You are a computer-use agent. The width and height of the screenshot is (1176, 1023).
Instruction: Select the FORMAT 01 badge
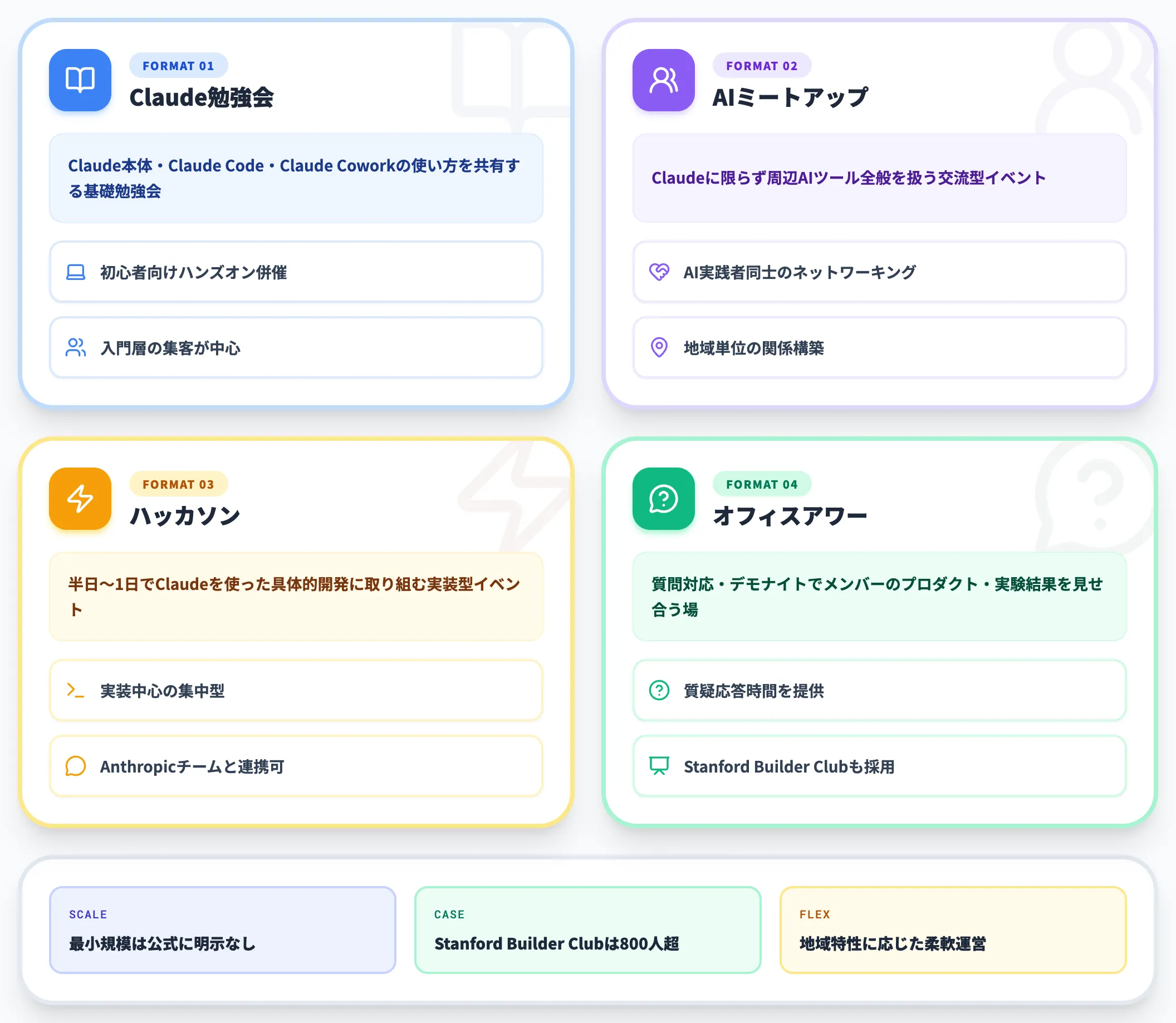click(178, 66)
